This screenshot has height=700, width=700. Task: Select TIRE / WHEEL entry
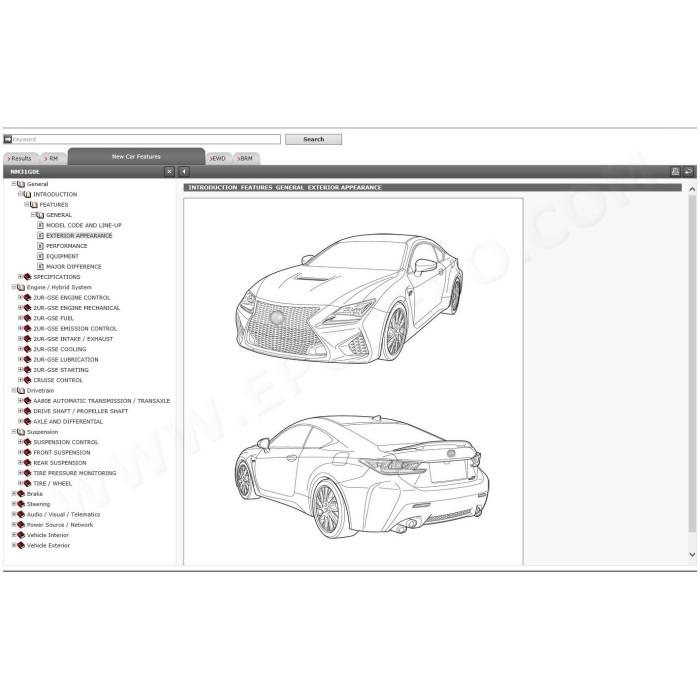click(52, 483)
